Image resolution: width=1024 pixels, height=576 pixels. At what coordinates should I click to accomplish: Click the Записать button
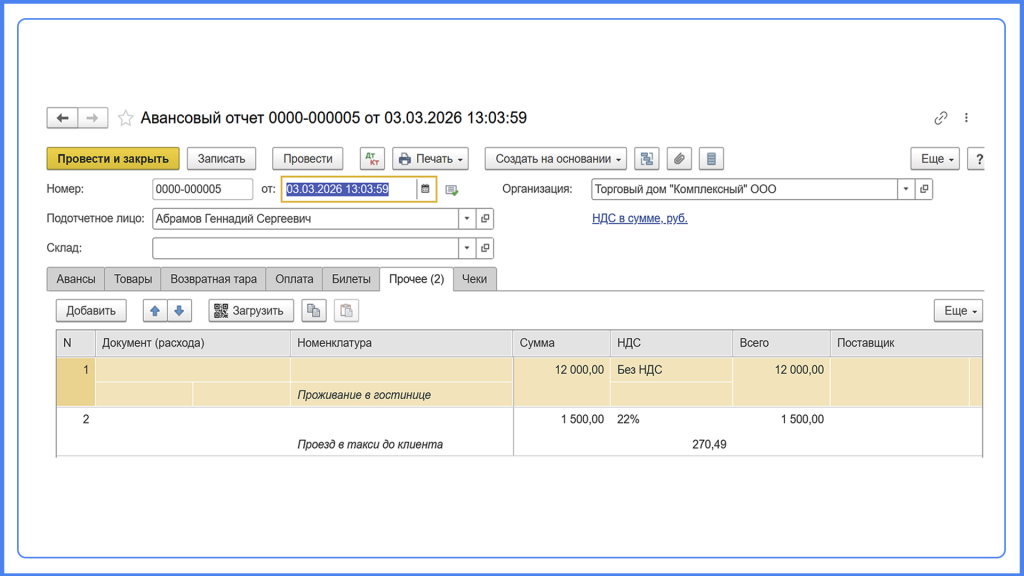pos(221,159)
